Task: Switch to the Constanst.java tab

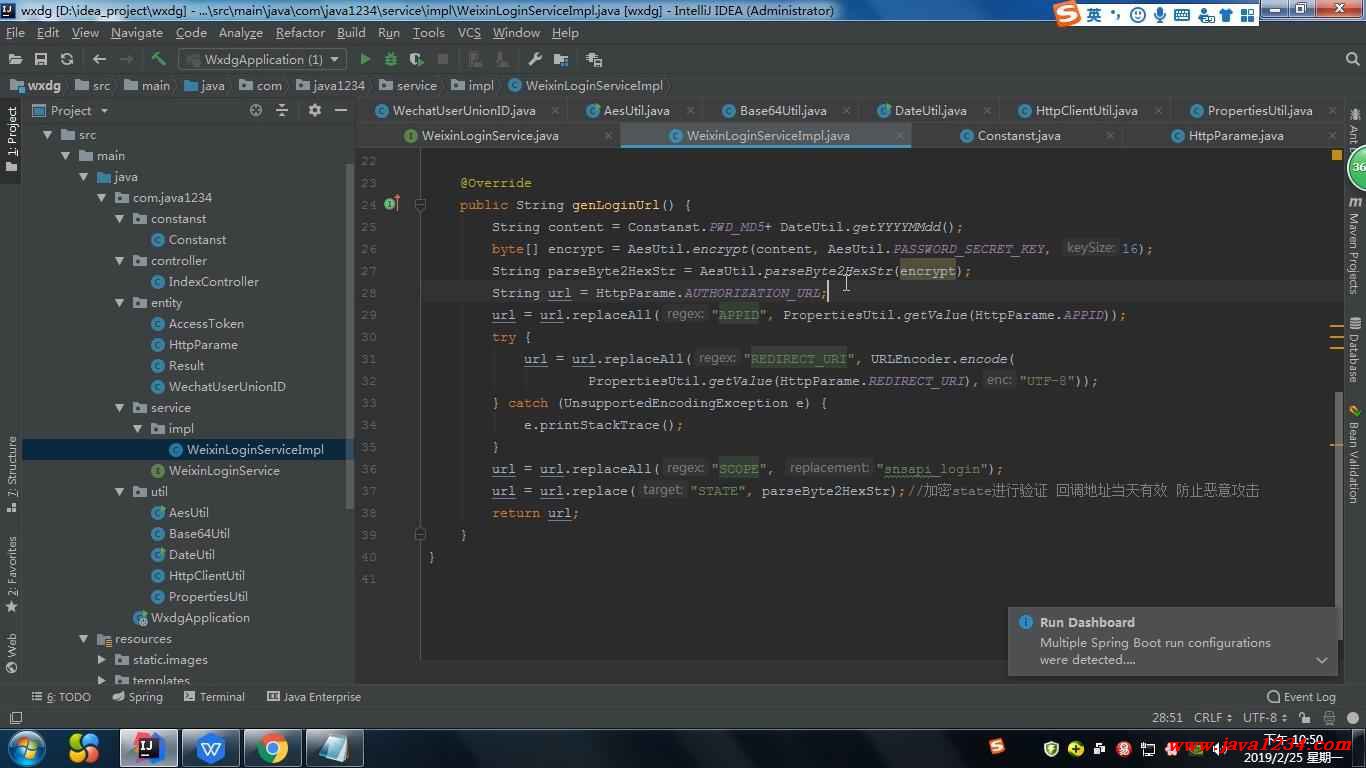Action: point(1018,136)
